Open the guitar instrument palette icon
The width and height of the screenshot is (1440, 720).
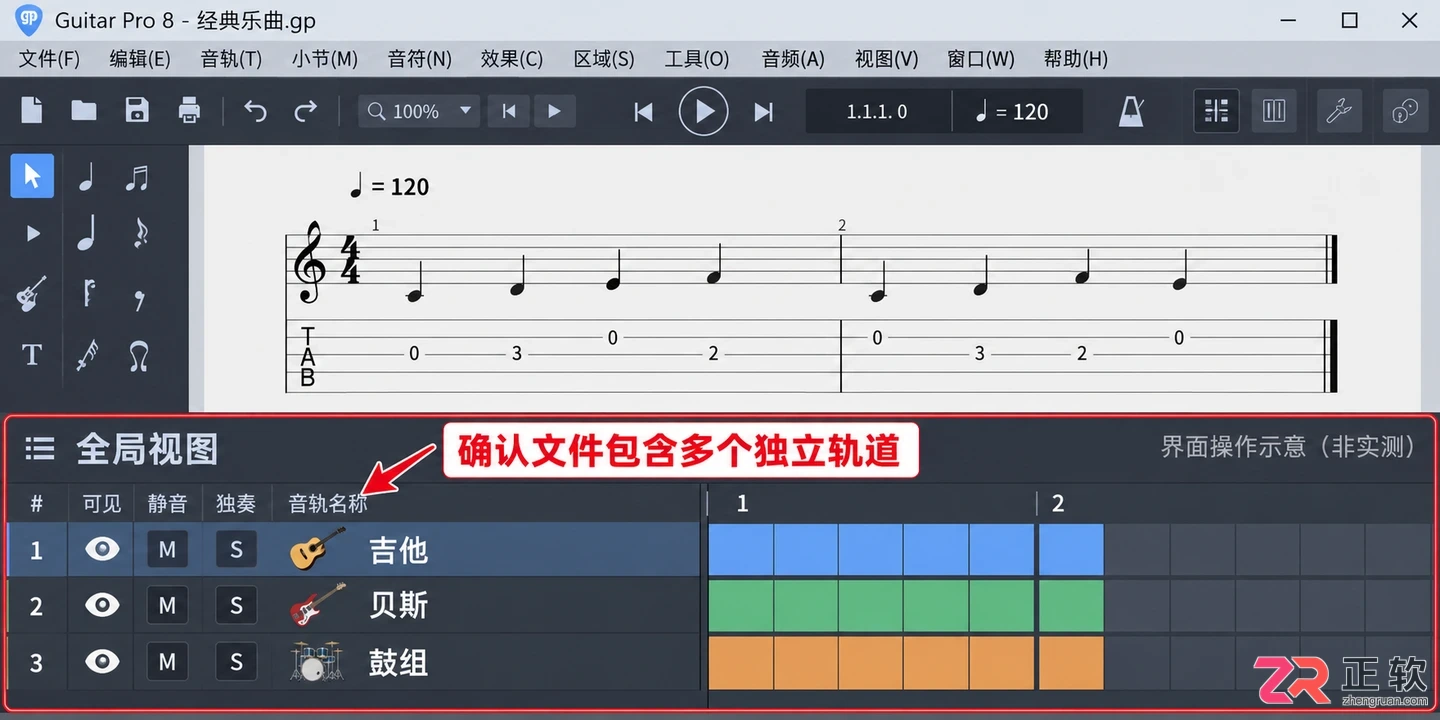coord(32,295)
